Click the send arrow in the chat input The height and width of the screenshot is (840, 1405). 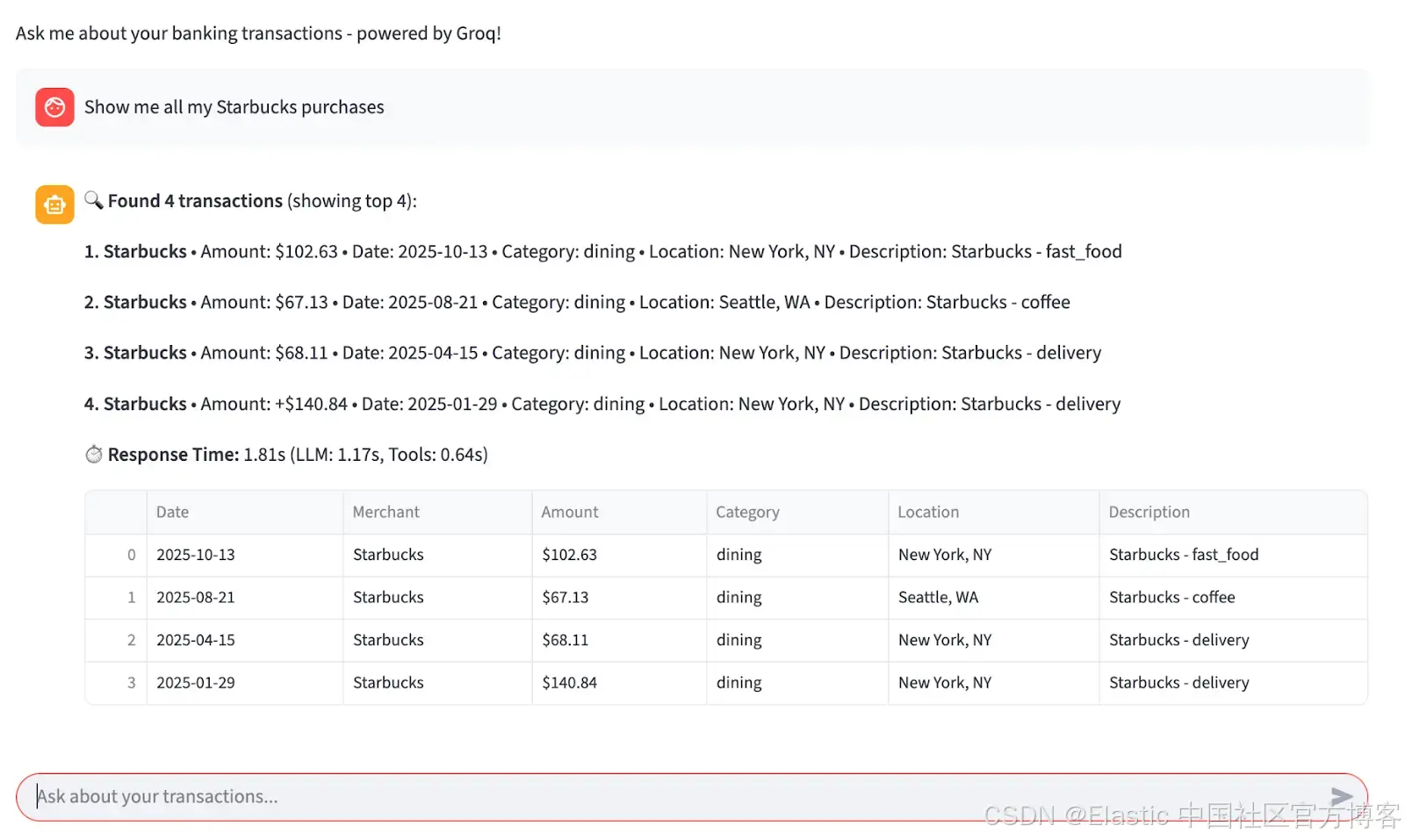1342,796
